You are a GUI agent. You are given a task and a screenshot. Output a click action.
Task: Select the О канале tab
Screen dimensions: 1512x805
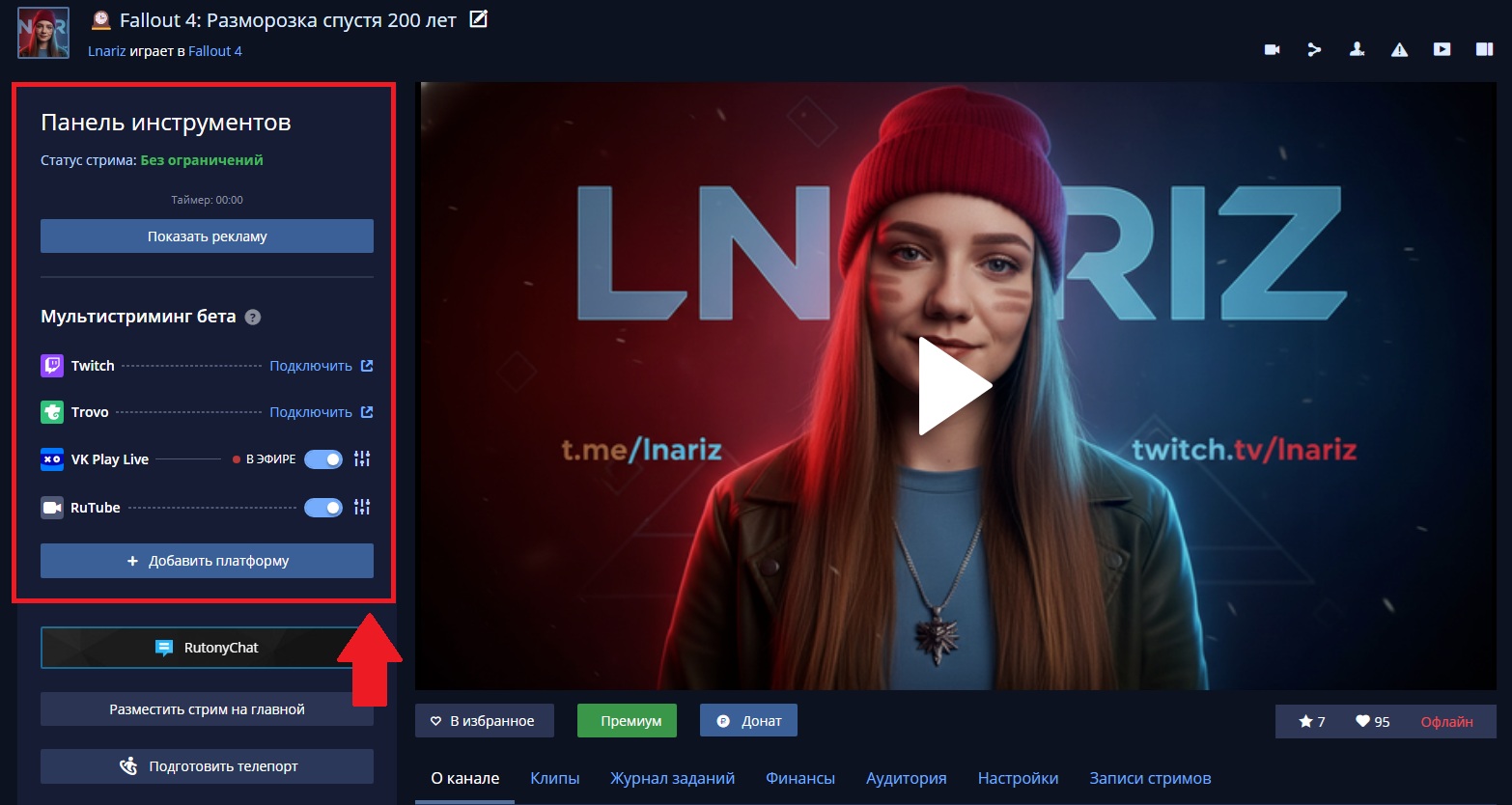pyautogui.click(x=465, y=778)
